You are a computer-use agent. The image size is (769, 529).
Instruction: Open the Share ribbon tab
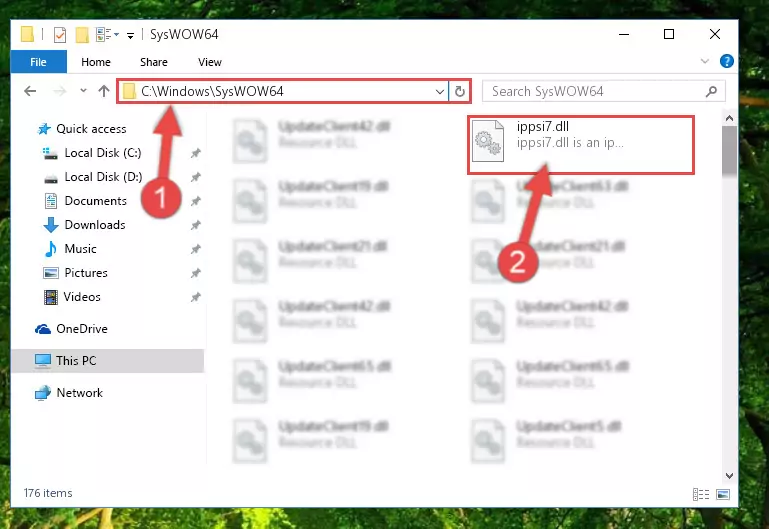[154, 62]
